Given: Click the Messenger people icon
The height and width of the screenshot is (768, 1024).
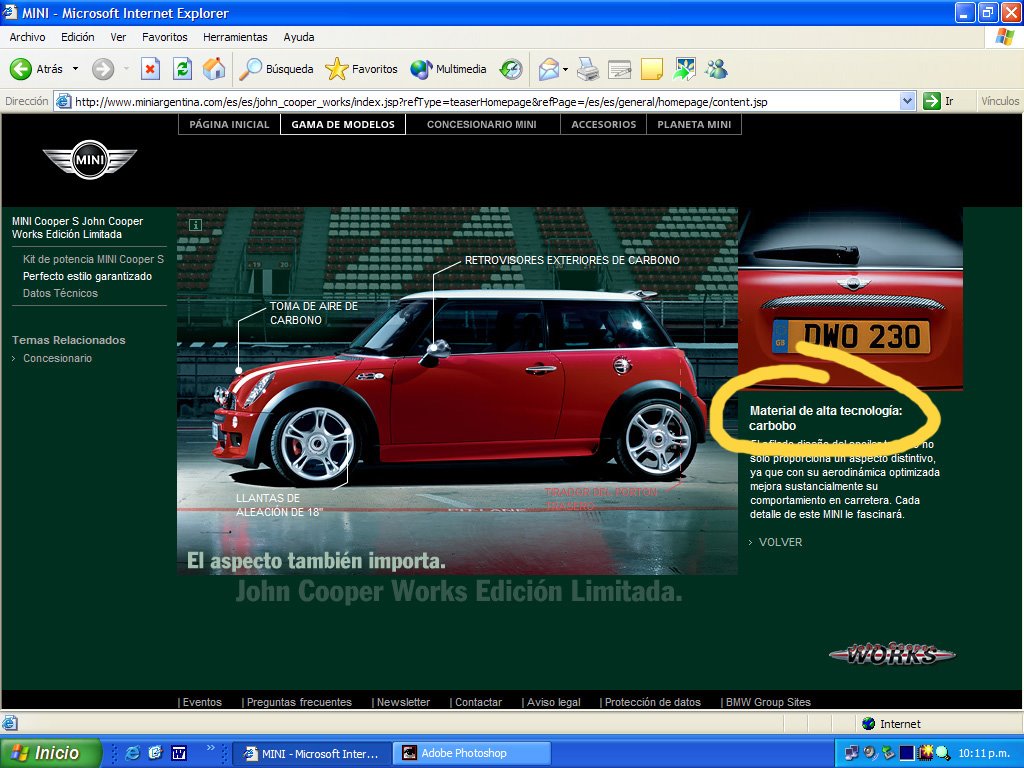Looking at the screenshot, I should coord(716,69).
